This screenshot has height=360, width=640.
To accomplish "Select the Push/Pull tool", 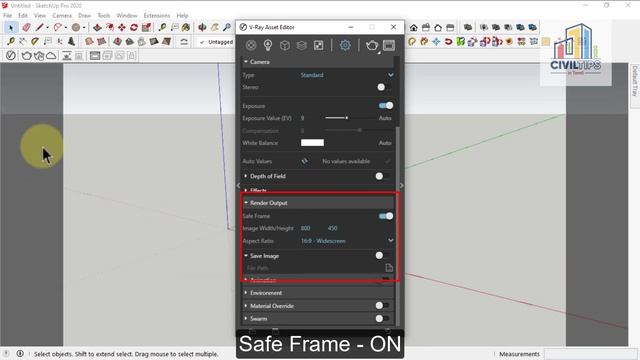I will (97, 27).
